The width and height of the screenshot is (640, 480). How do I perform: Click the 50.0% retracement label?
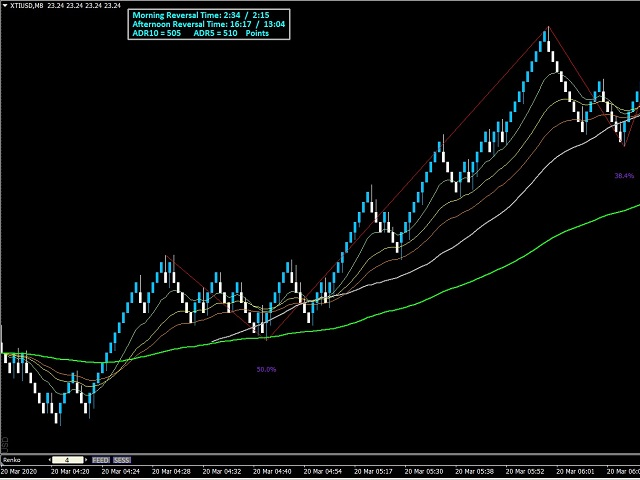pos(266,369)
